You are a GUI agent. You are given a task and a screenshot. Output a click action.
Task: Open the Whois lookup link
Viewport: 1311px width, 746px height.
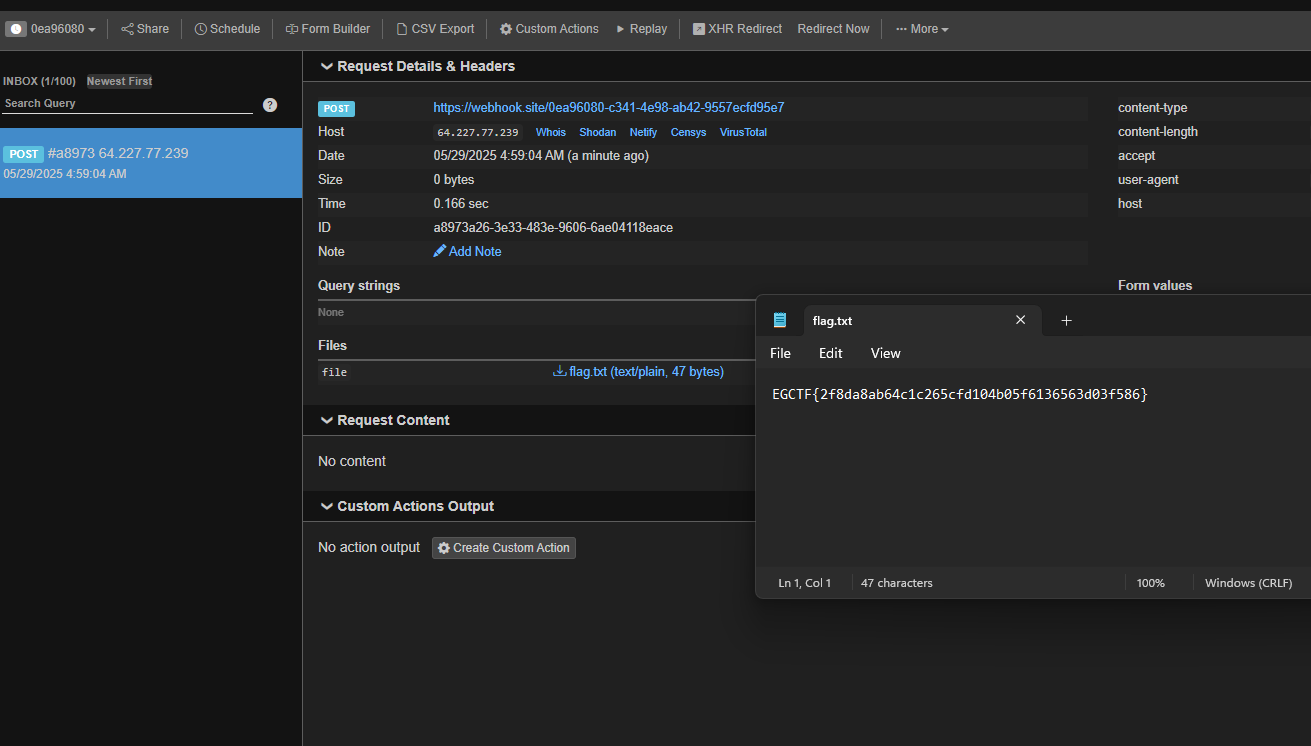click(551, 132)
